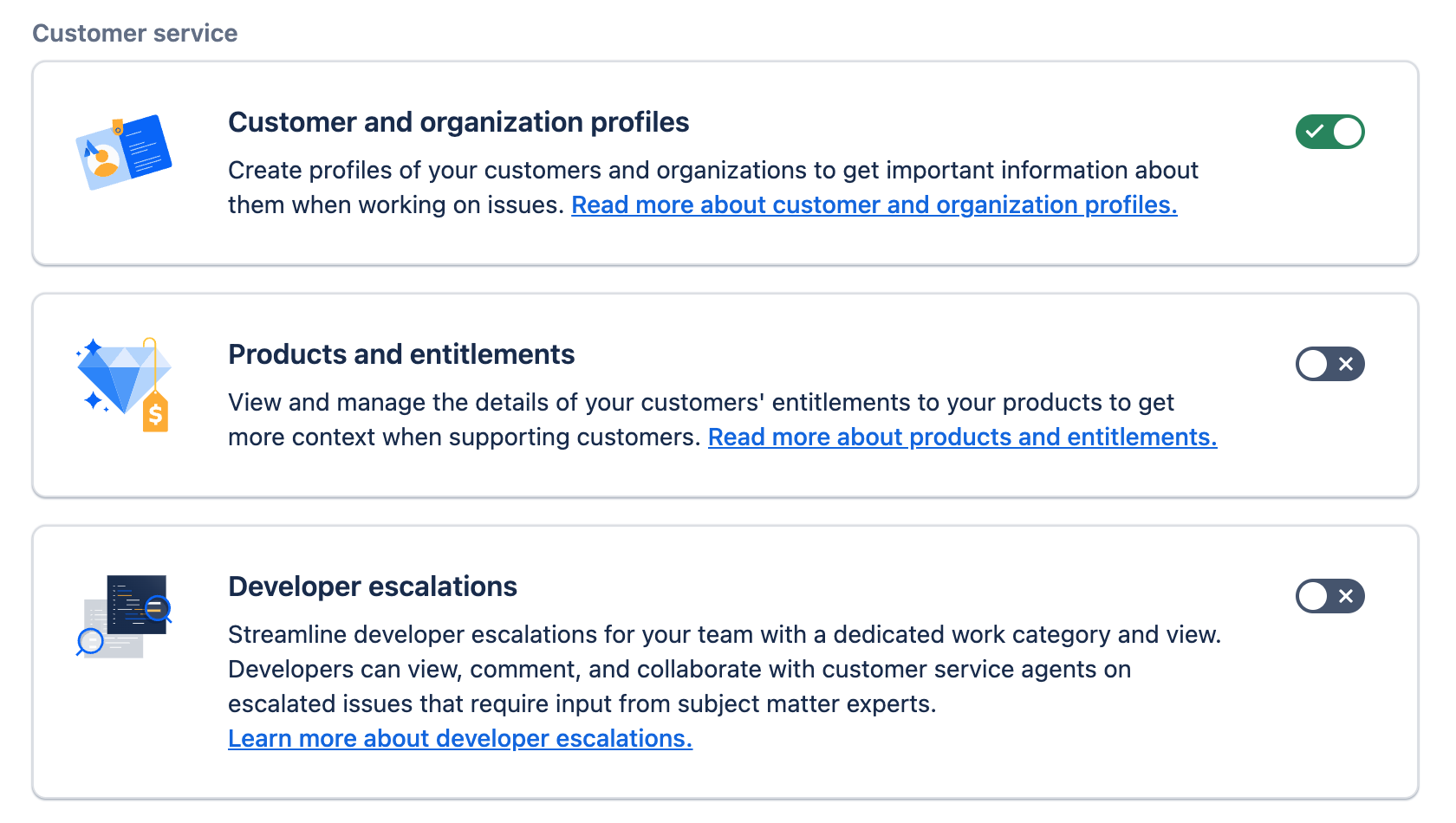Click the white knob of the green toggle

click(1348, 132)
